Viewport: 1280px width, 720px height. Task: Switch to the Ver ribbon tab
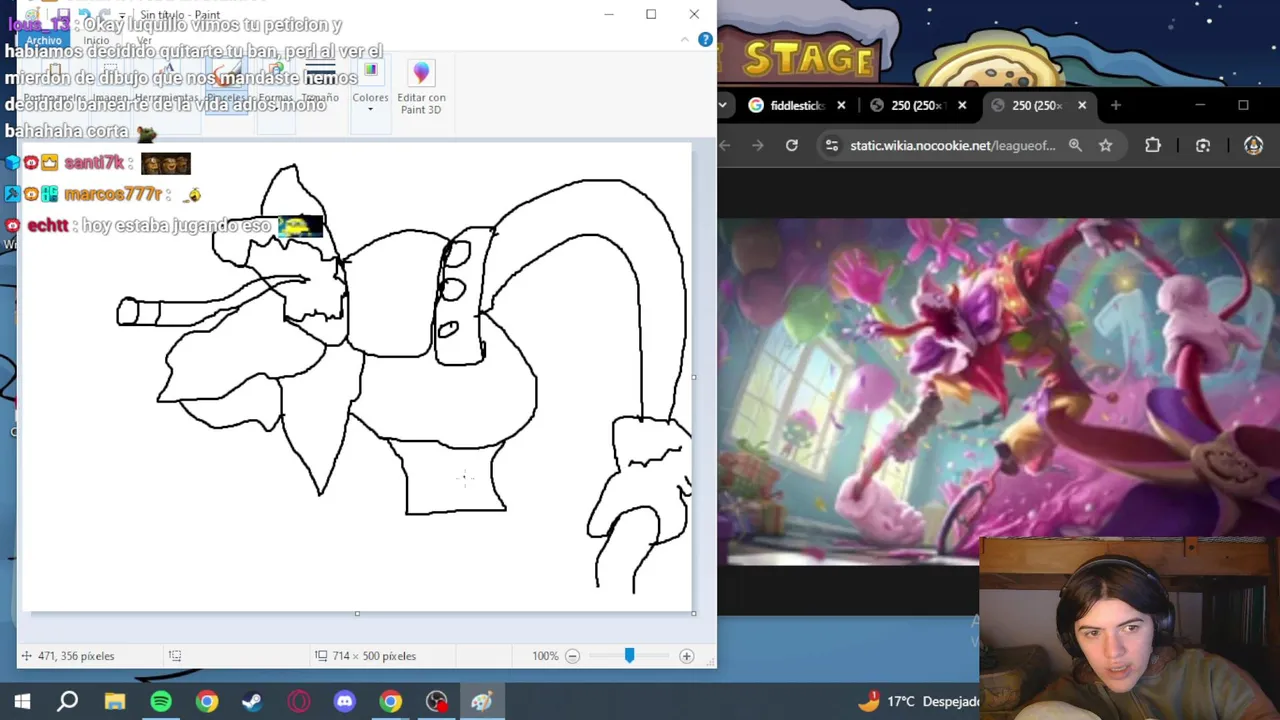[x=144, y=40]
